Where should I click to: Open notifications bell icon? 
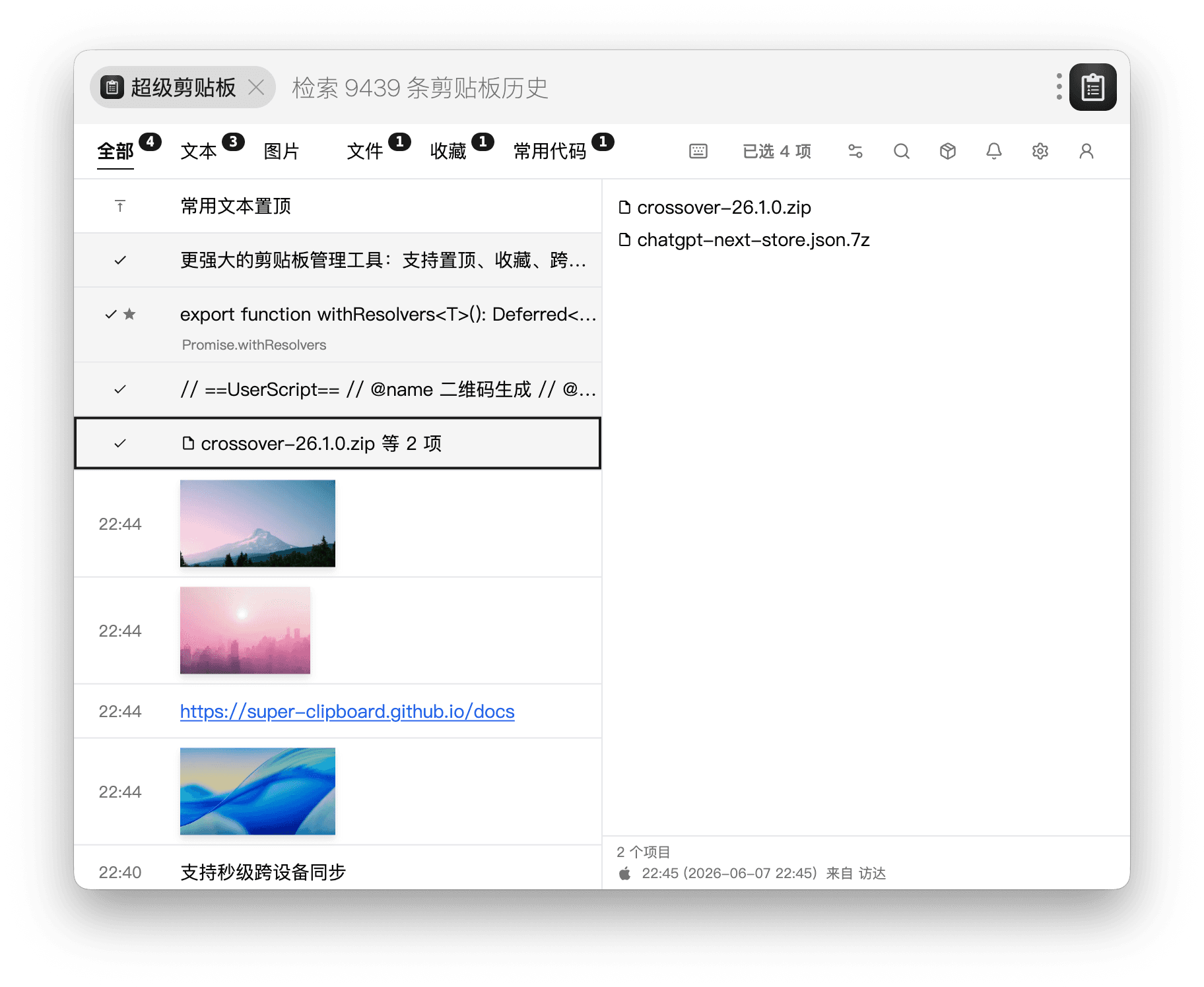(x=994, y=152)
